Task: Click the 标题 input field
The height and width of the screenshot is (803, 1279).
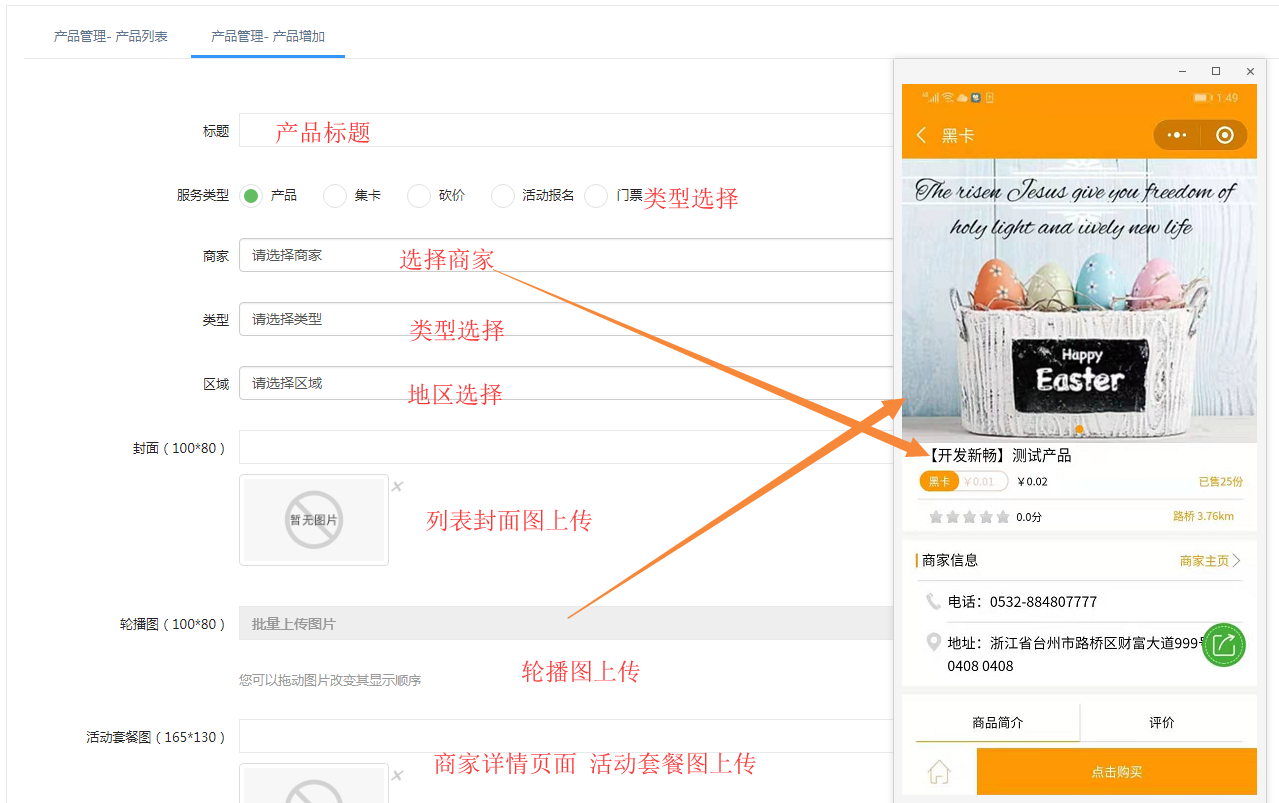Action: tap(566, 130)
